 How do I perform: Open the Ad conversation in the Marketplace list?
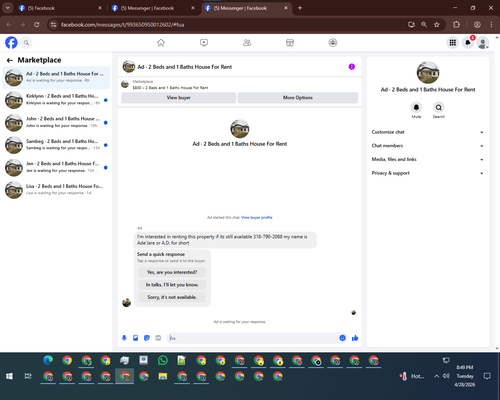[x=56, y=77]
